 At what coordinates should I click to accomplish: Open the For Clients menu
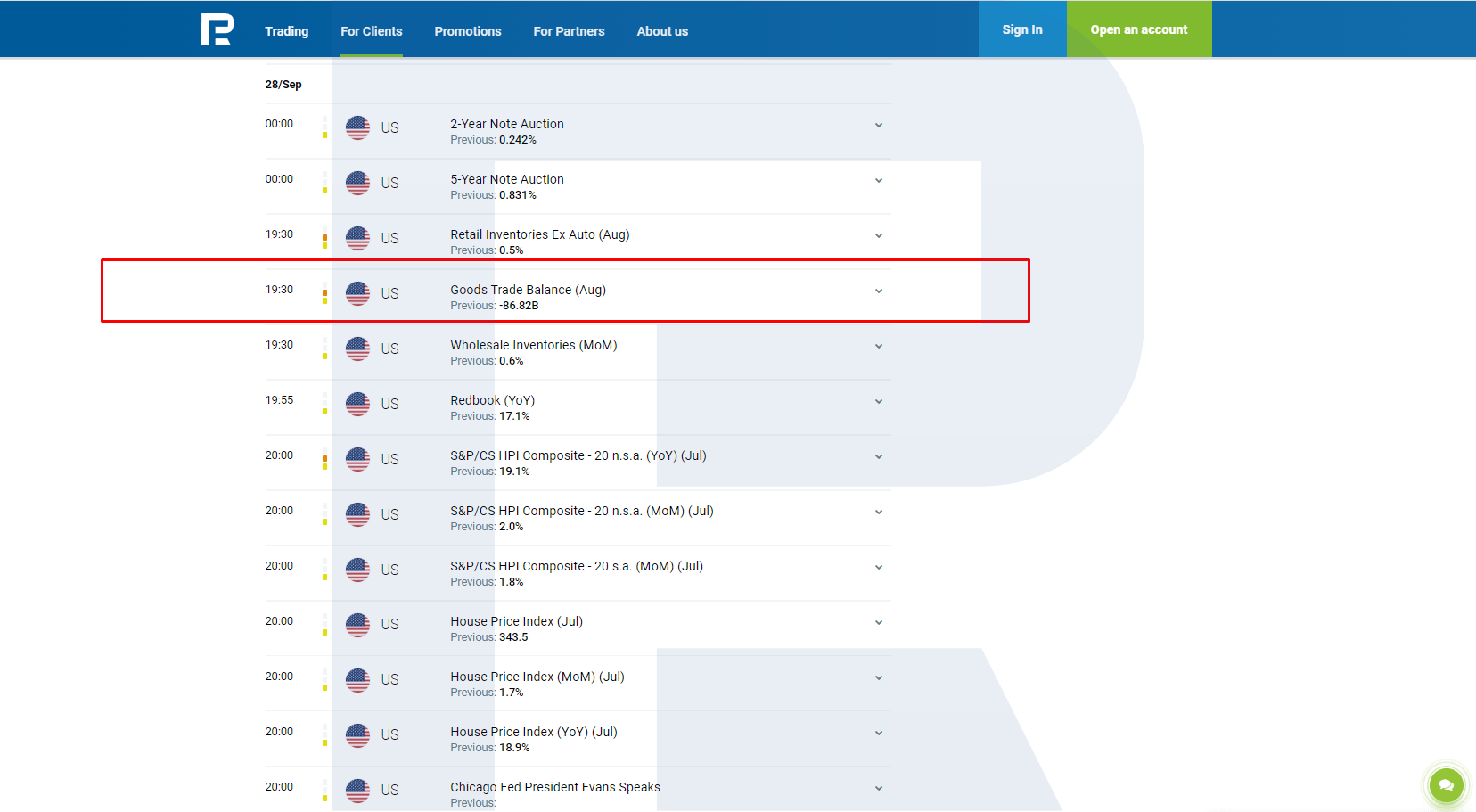372,31
